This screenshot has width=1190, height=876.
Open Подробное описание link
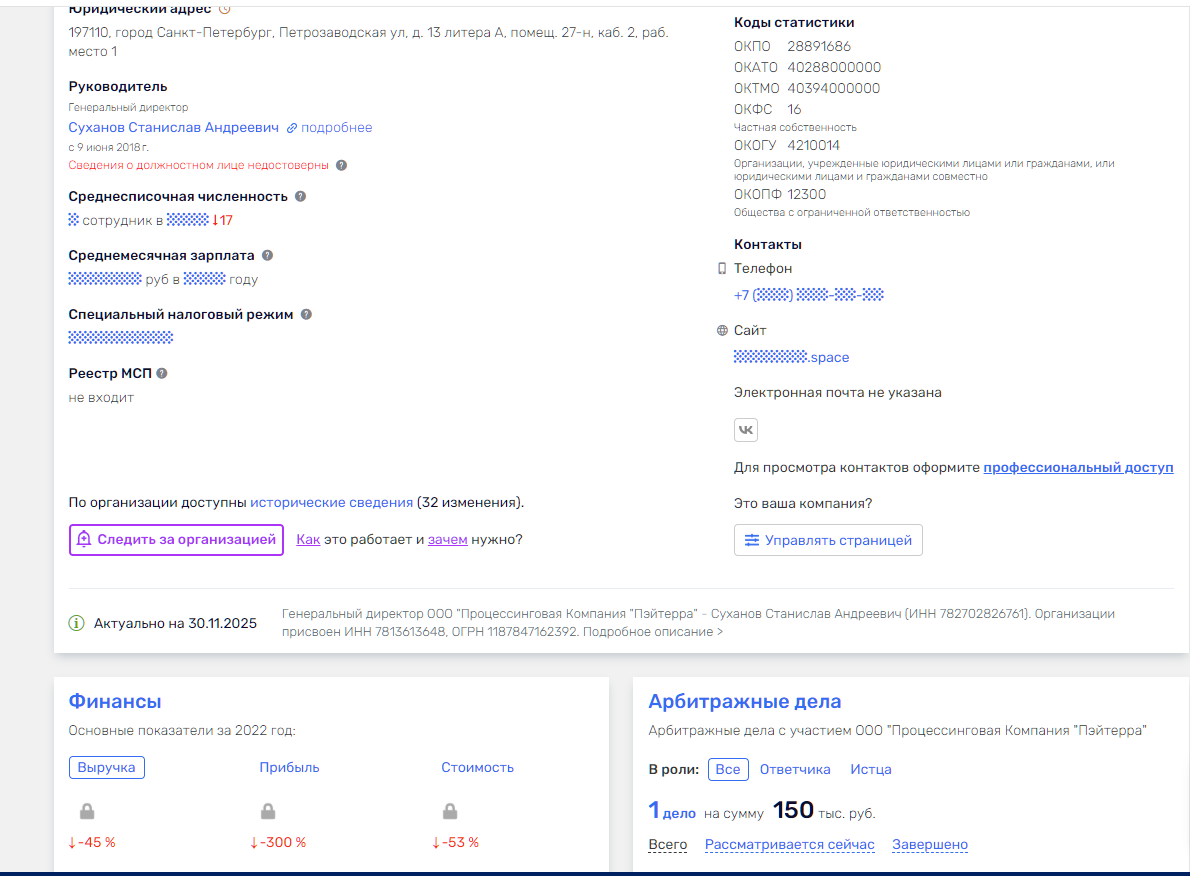tap(653, 632)
